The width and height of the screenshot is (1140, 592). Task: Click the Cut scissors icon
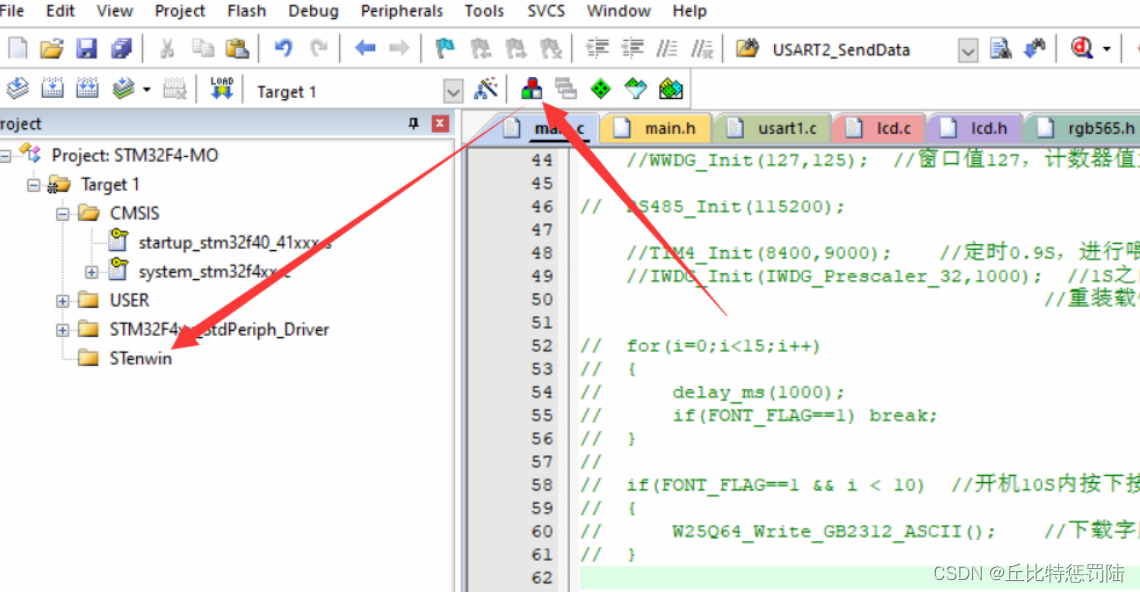tap(167, 49)
